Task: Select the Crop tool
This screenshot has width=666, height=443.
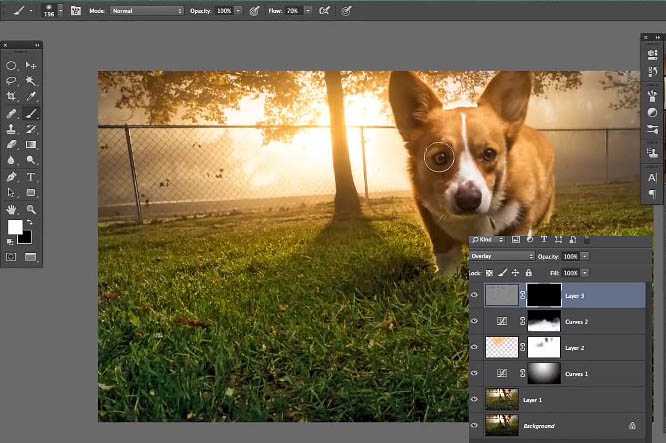Action: [12, 97]
